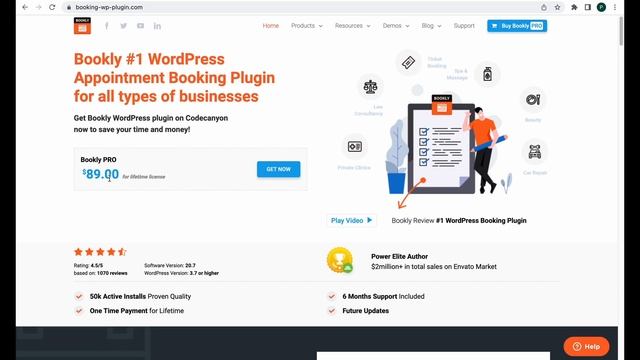
Task: Open the side panel icon in Chrome
Action: [588, 7]
